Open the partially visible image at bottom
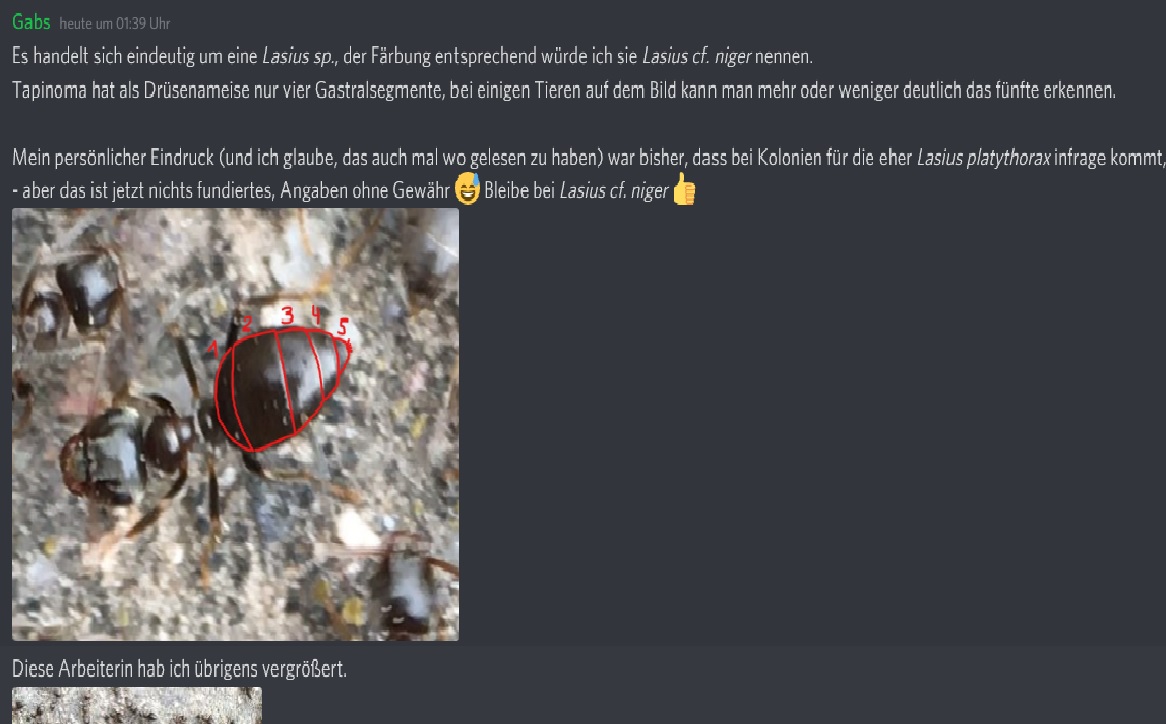Viewport: 1166px width, 724px height. pyautogui.click(x=137, y=705)
